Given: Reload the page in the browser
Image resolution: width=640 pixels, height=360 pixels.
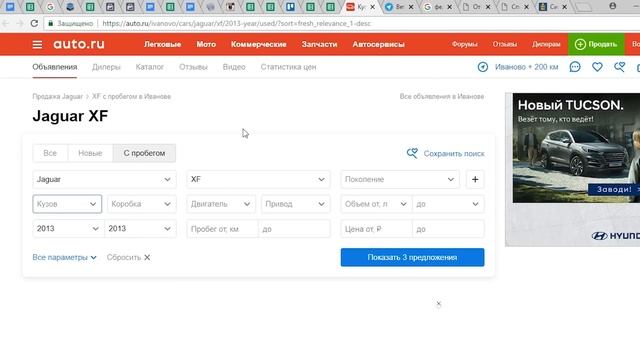Looking at the screenshot, I should [34, 24].
